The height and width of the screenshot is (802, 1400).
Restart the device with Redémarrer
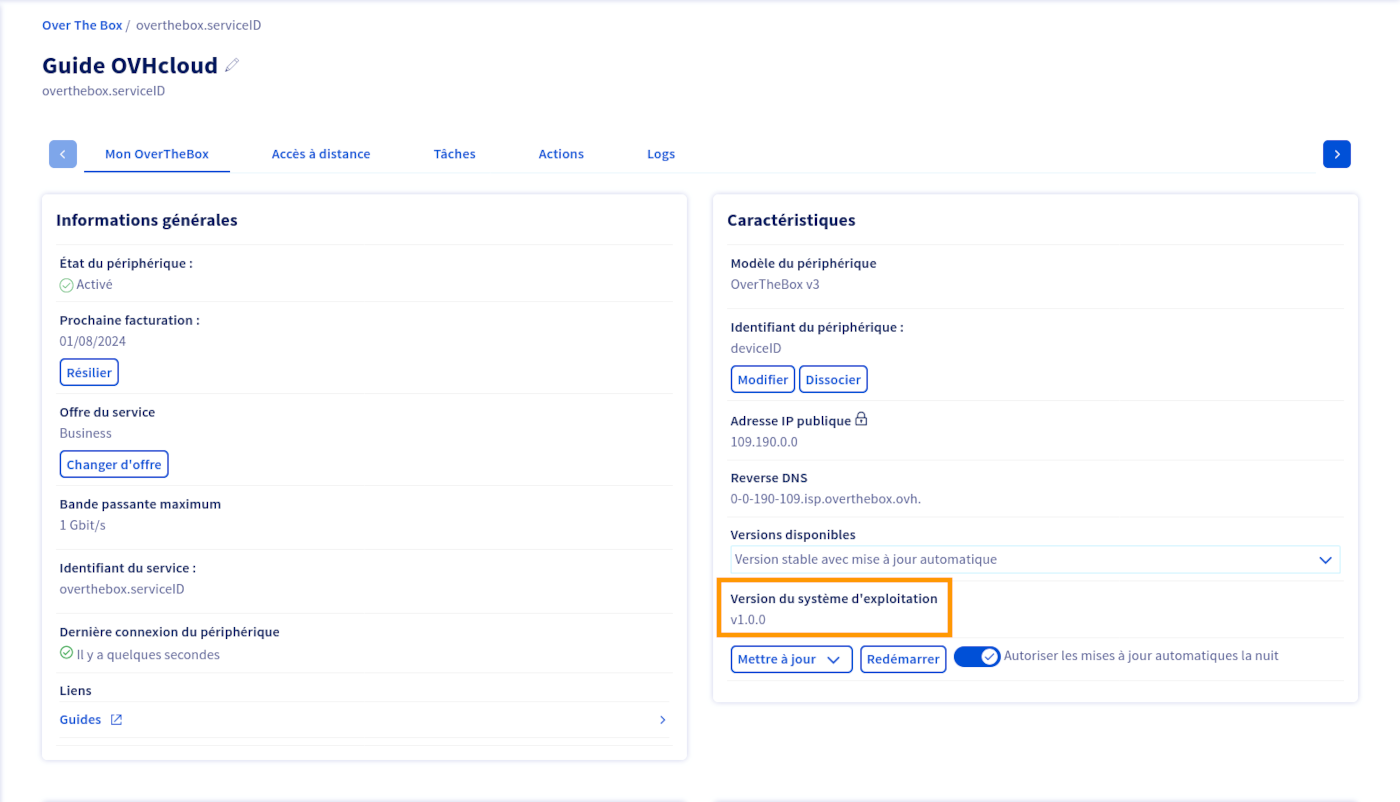pos(903,660)
